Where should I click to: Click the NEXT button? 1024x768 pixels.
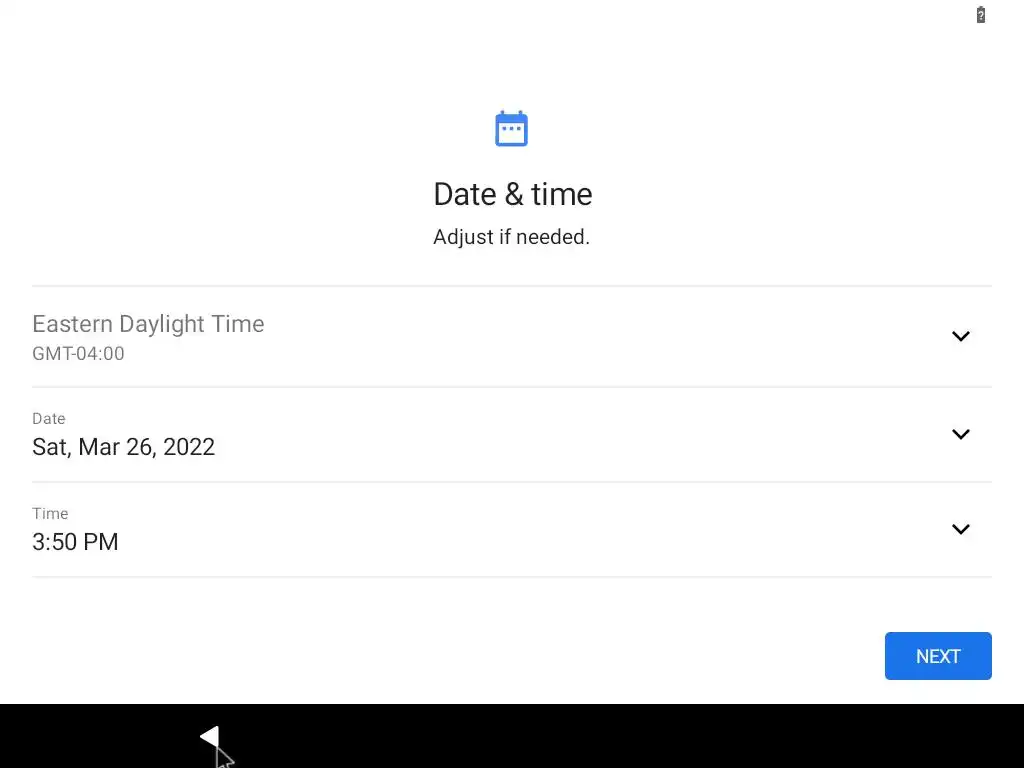937,656
